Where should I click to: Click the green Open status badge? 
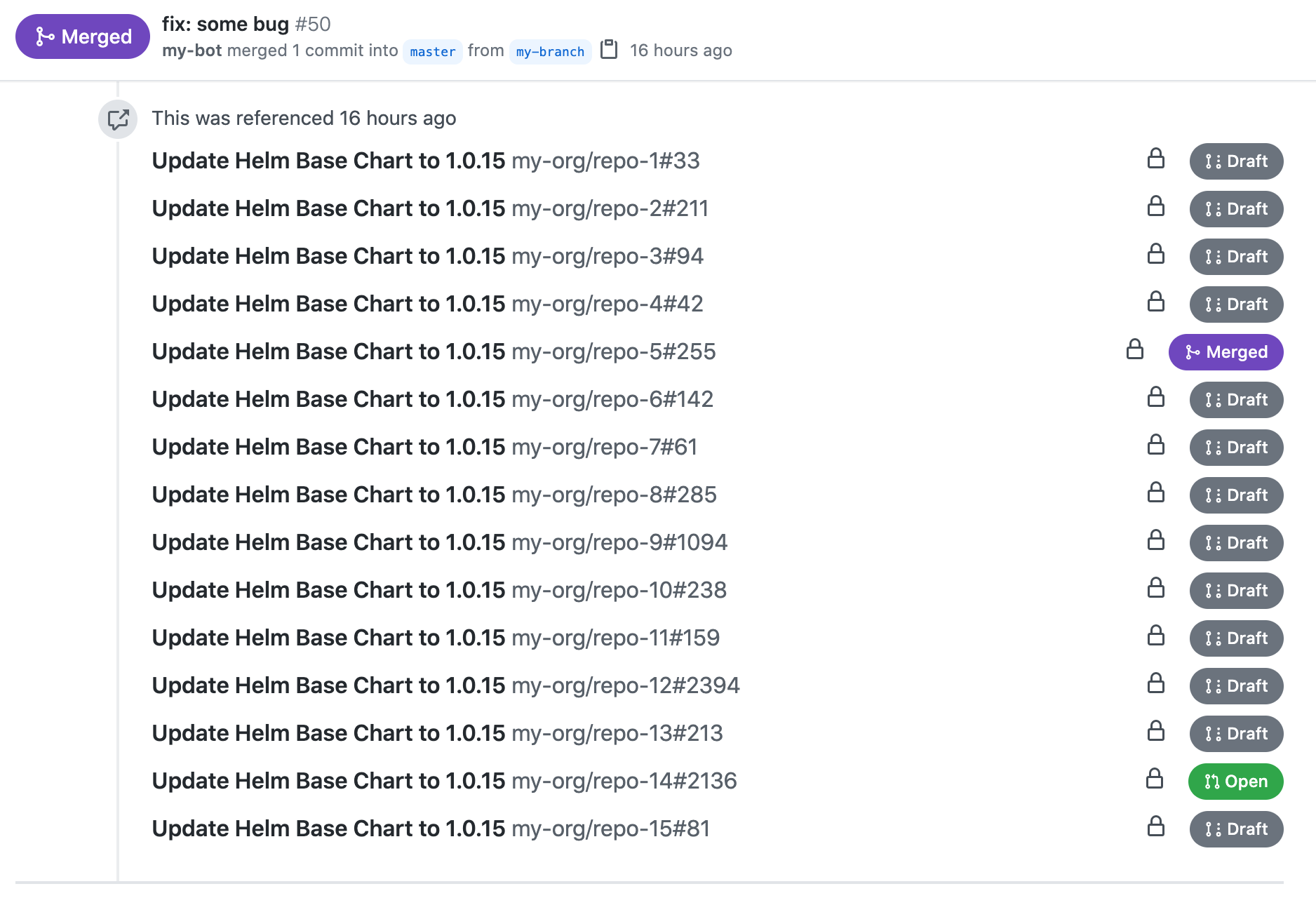(1235, 782)
